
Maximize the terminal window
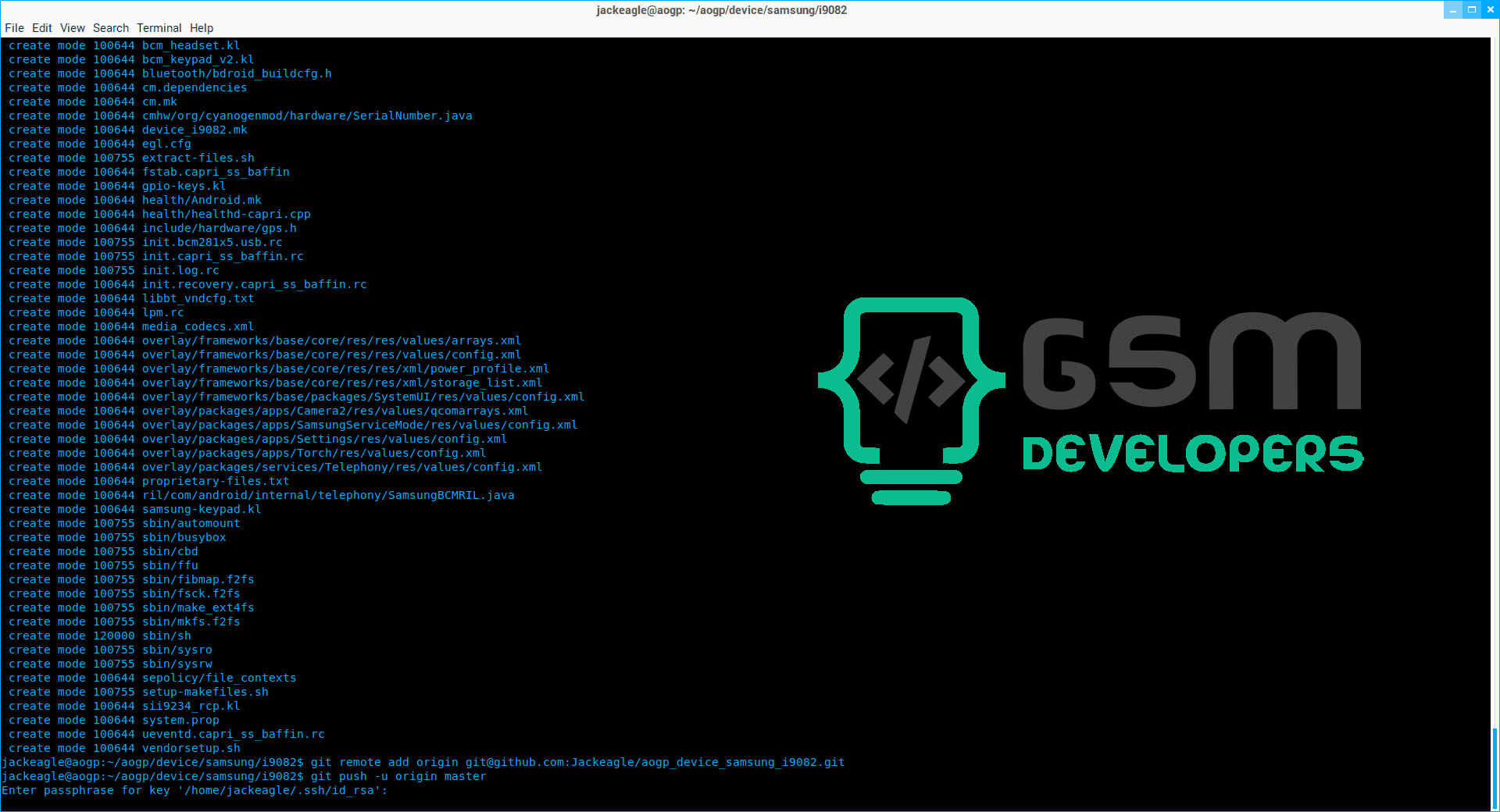click(x=1472, y=10)
